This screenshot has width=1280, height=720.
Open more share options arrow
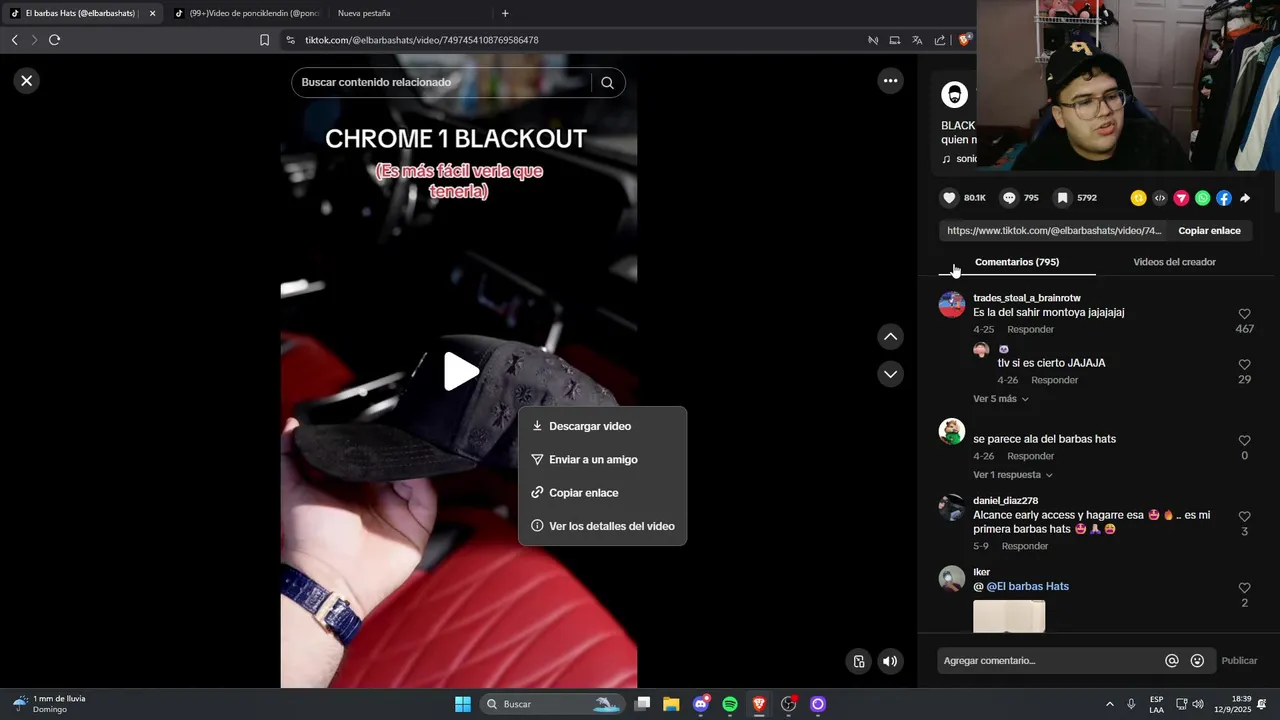1245,198
